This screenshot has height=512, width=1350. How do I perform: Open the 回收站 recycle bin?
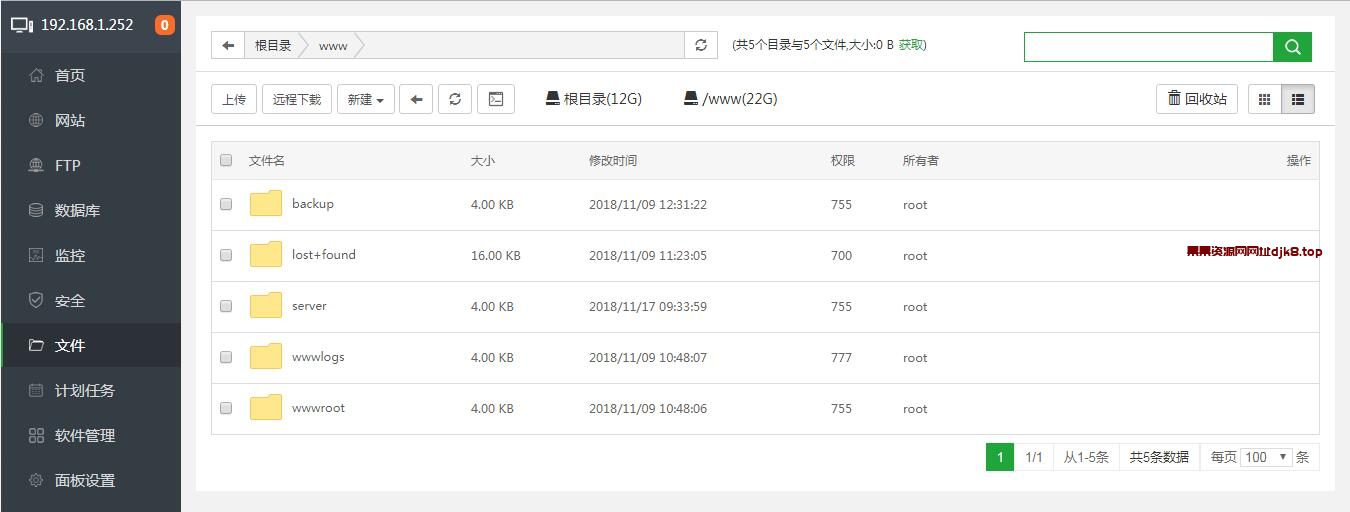tap(1197, 99)
